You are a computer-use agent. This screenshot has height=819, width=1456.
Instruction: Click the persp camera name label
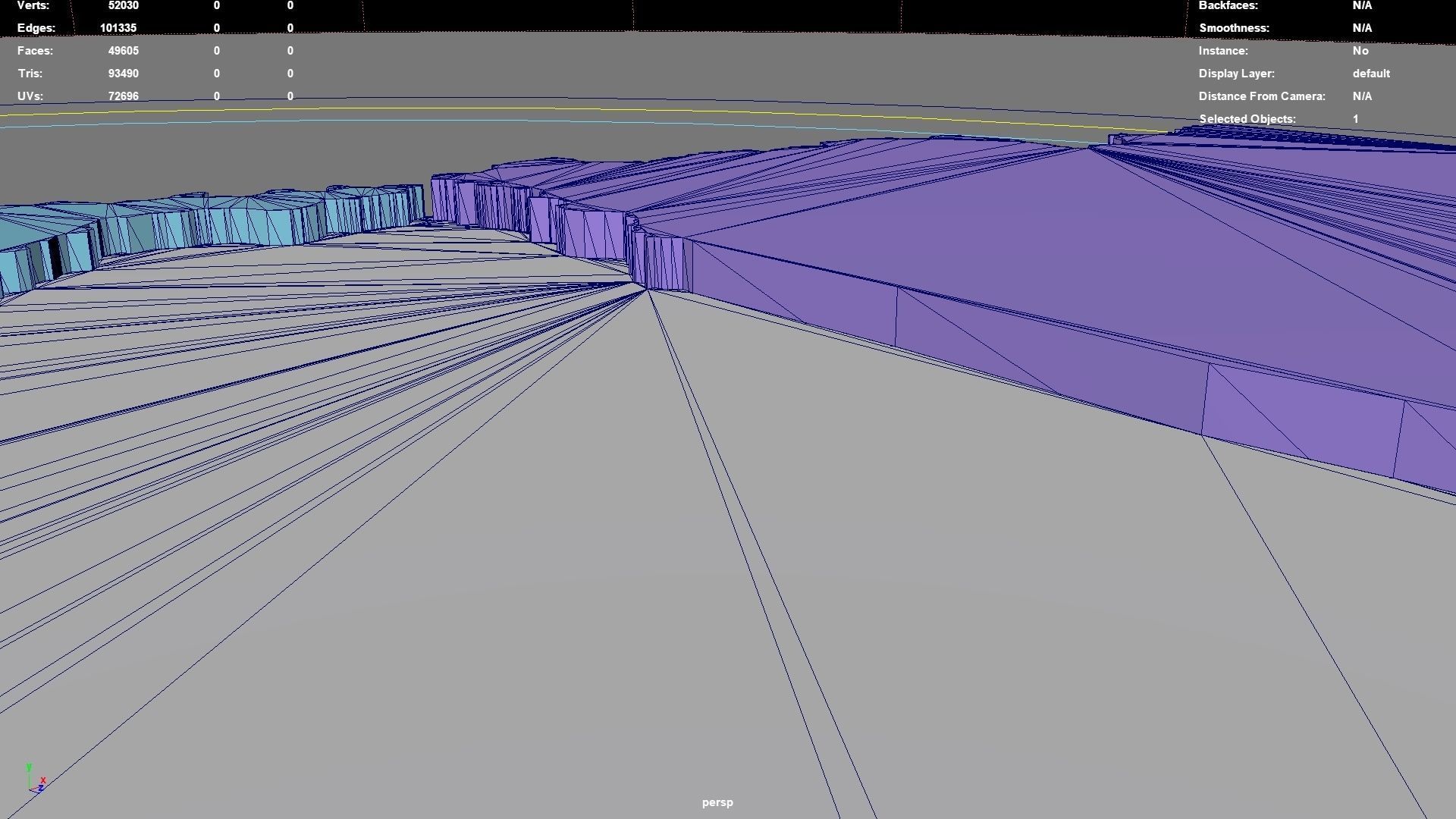click(x=717, y=802)
